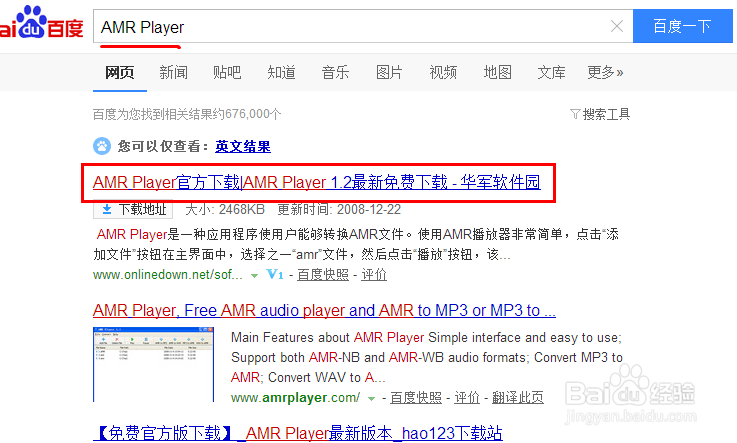The width and height of the screenshot is (737, 443).
Task: Click the Baidu logo
Action: click(x=41, y=23)
